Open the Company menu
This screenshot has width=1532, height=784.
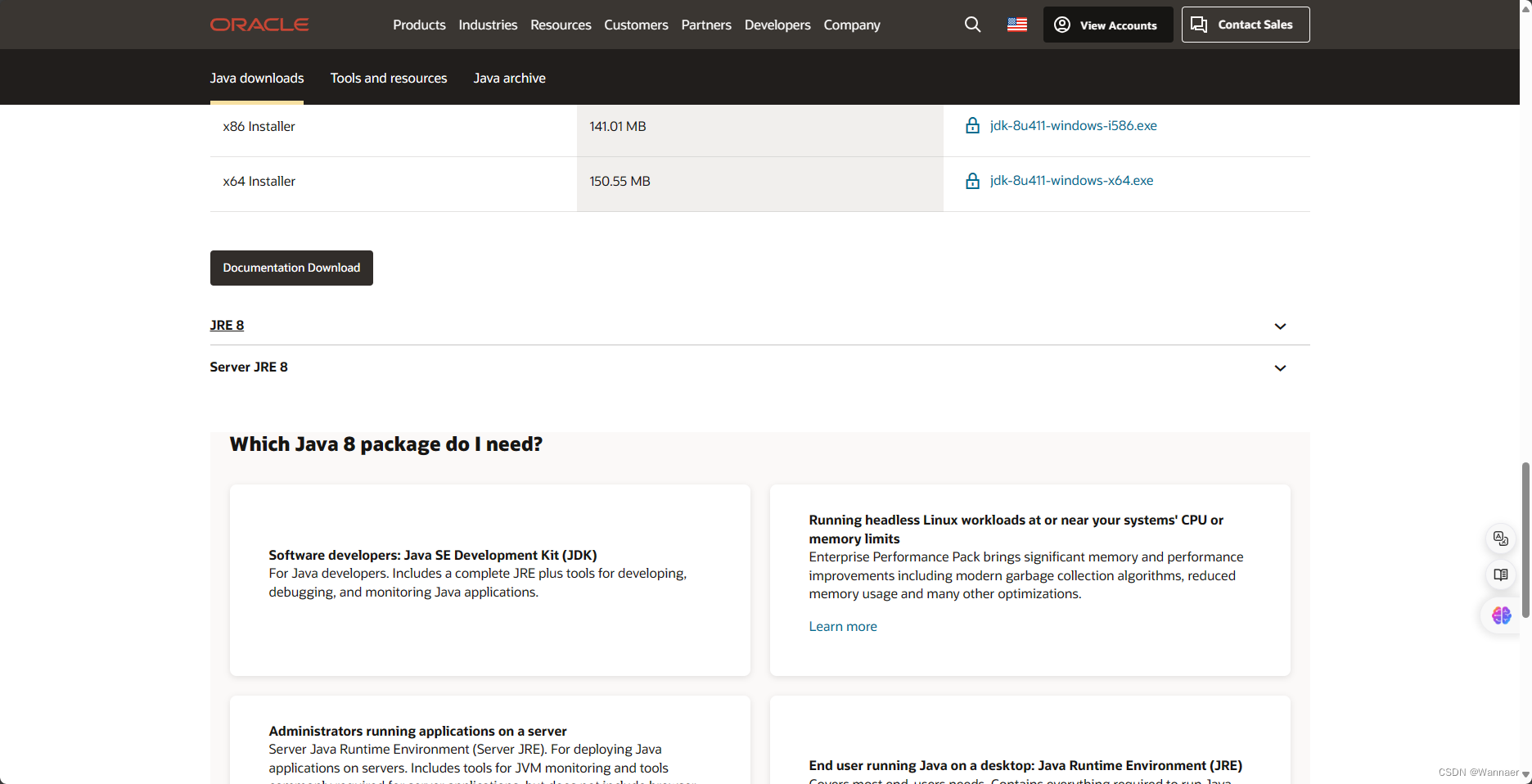coord(852,25)
